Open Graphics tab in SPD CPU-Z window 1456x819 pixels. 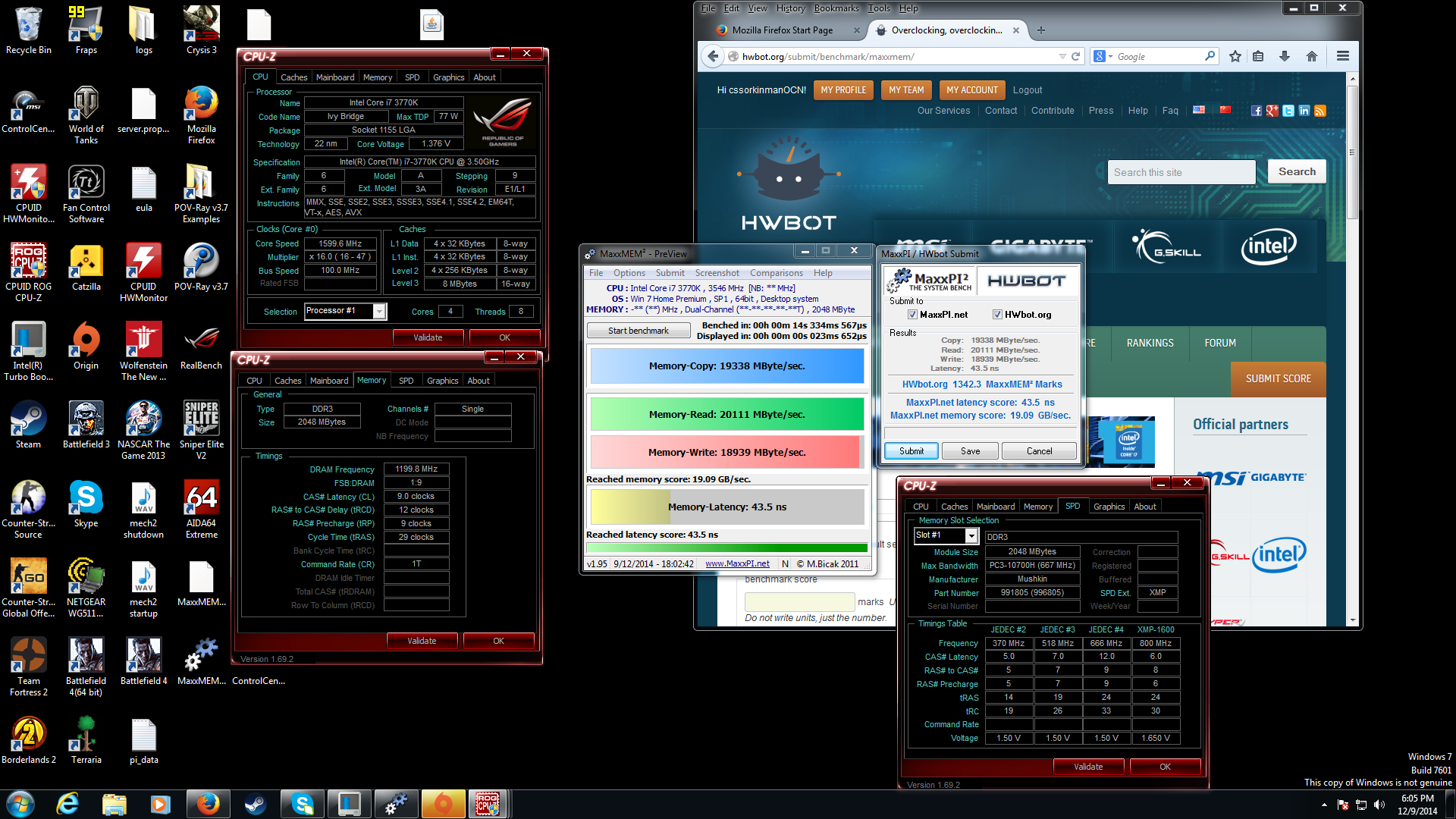(x=1109, y=507)
